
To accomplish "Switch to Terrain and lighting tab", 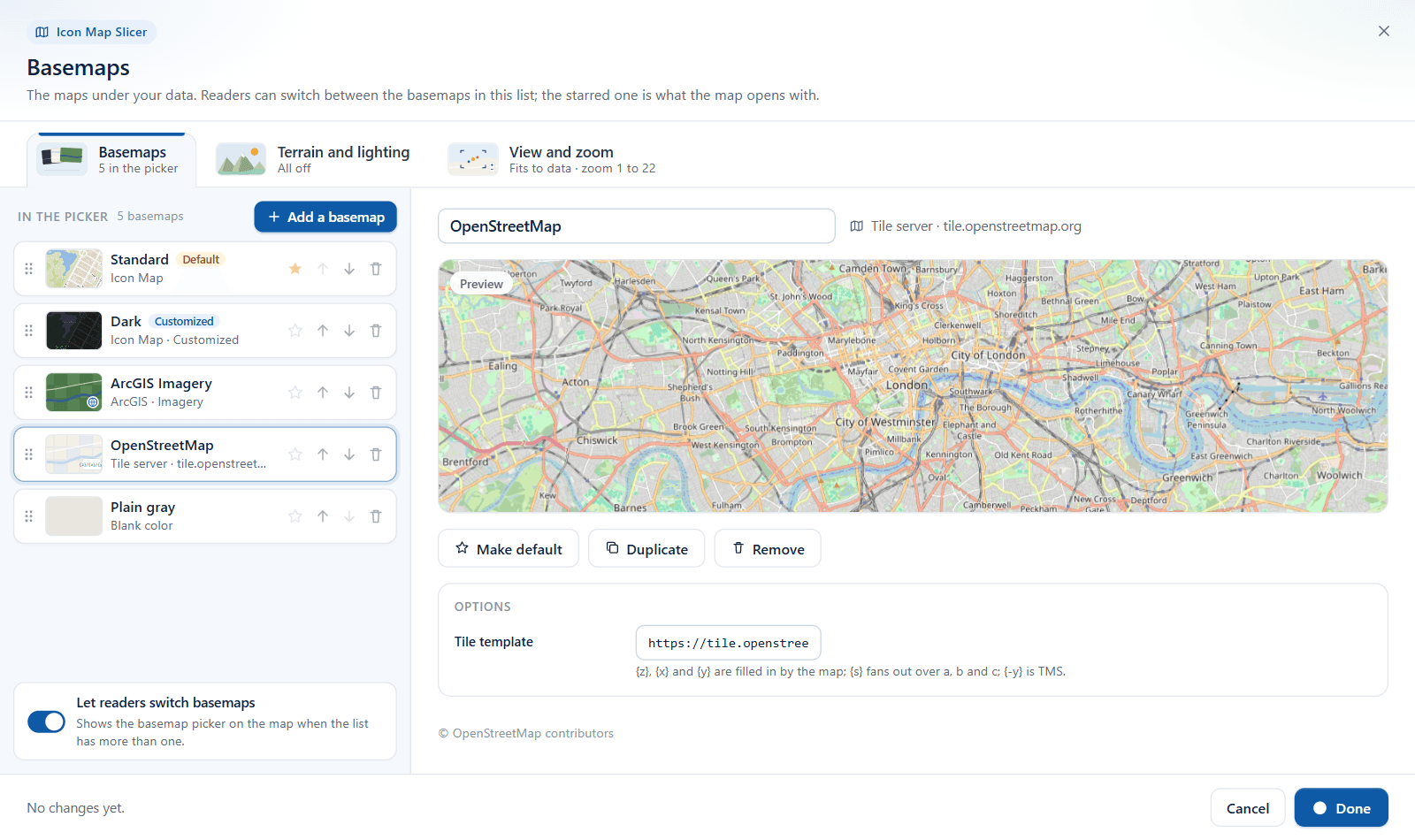I will 313,160.
